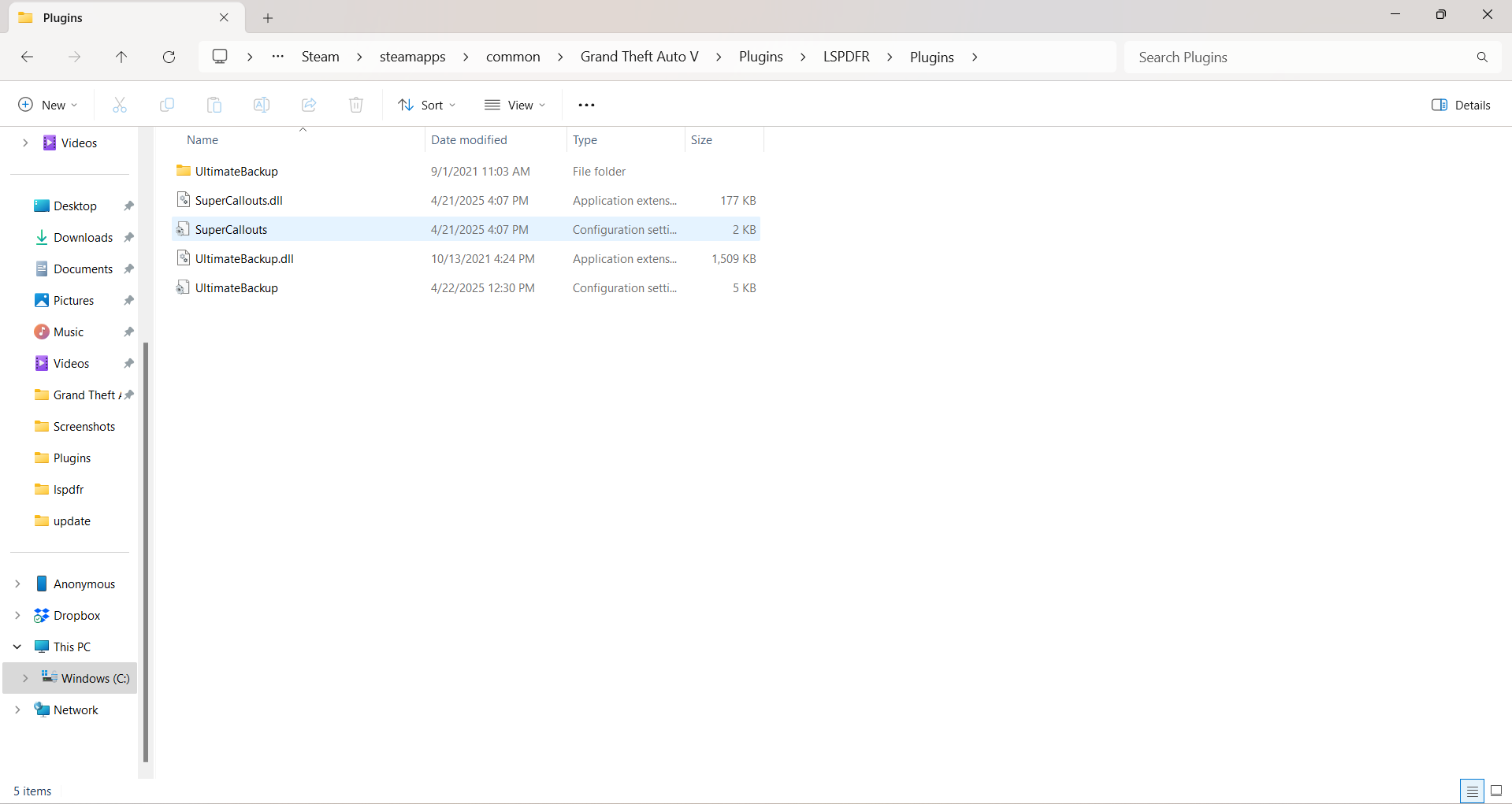Go up one folder level arrow

tap(121, 57)
